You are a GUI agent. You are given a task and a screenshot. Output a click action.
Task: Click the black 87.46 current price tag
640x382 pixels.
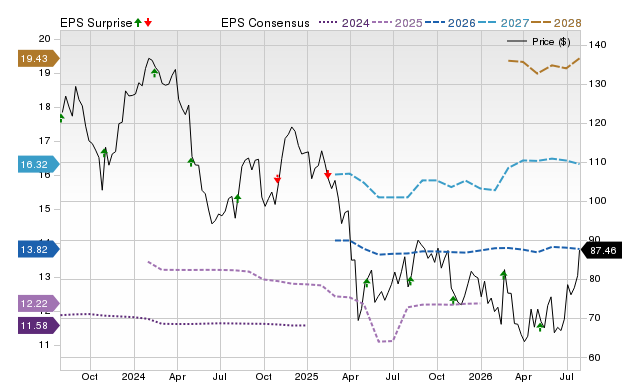point(601,250)
